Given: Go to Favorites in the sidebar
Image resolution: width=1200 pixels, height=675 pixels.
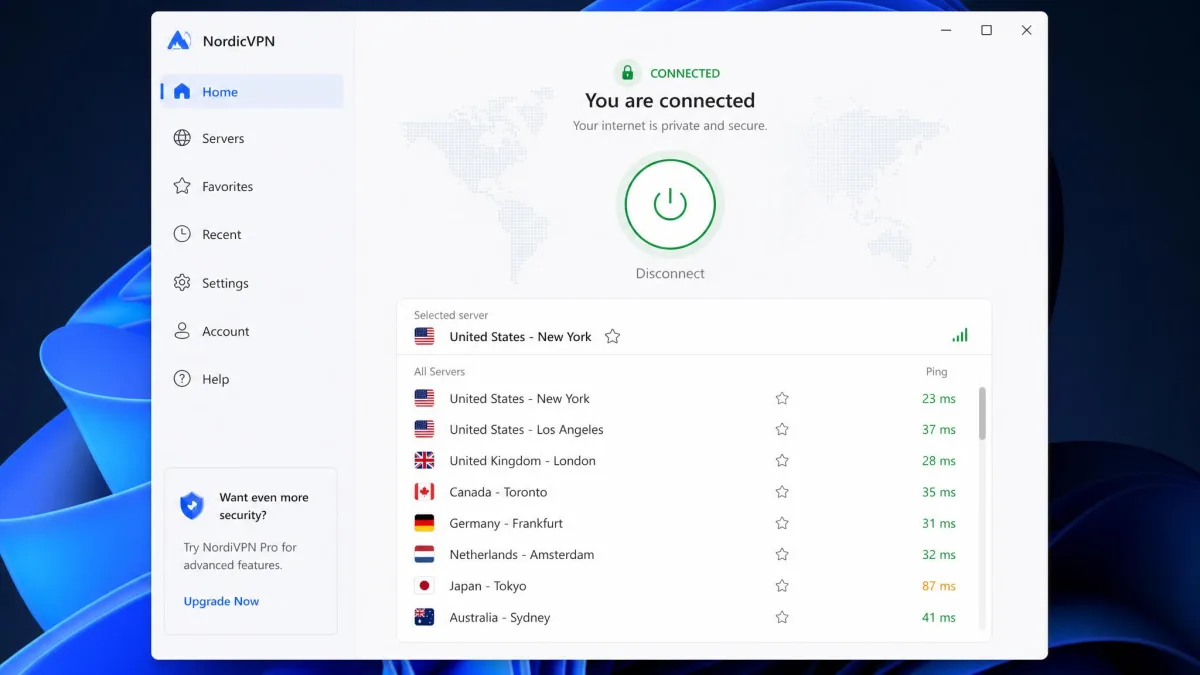Looking at the screenshot, I should pos(252,186).
